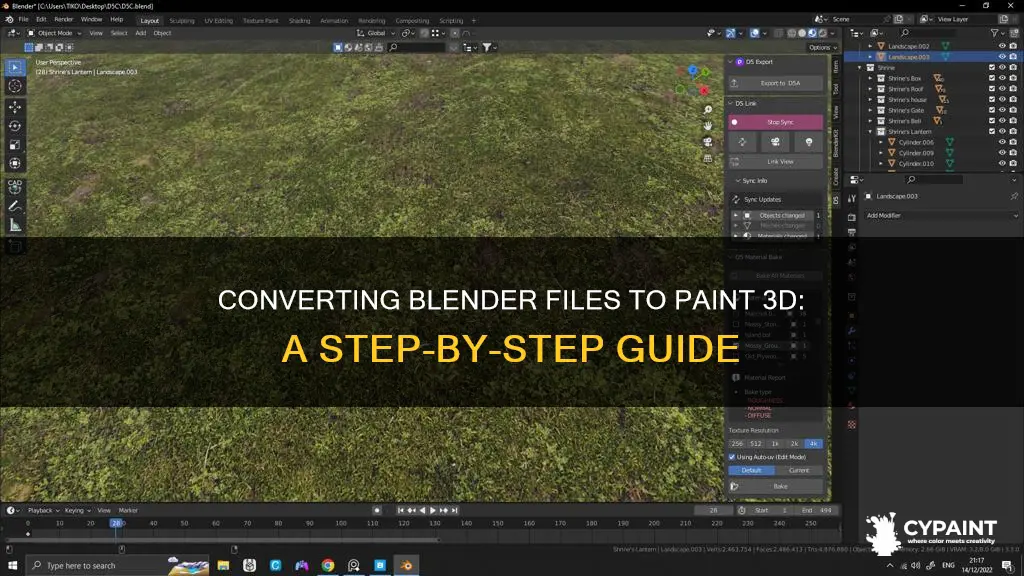Viewport: 1024px width, 576px height.
Task: Disable Cylinder.006 in renders
Action: click(1013, 142)
